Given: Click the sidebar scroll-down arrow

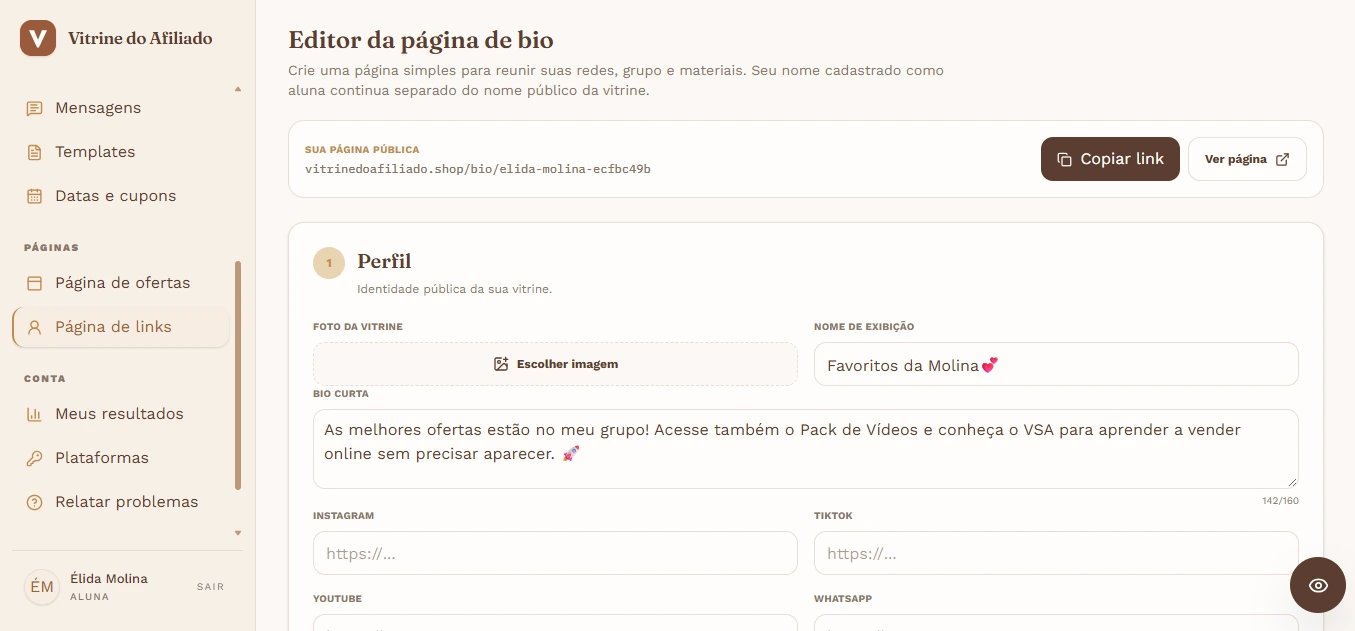Looking at the screenshot, I should point(238,533).
